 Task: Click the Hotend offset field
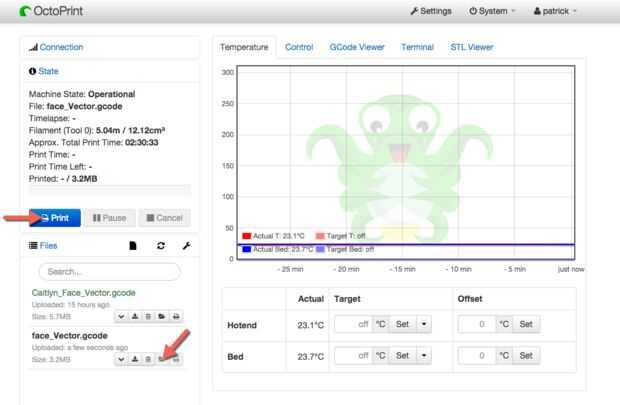[x=477, y=324]
